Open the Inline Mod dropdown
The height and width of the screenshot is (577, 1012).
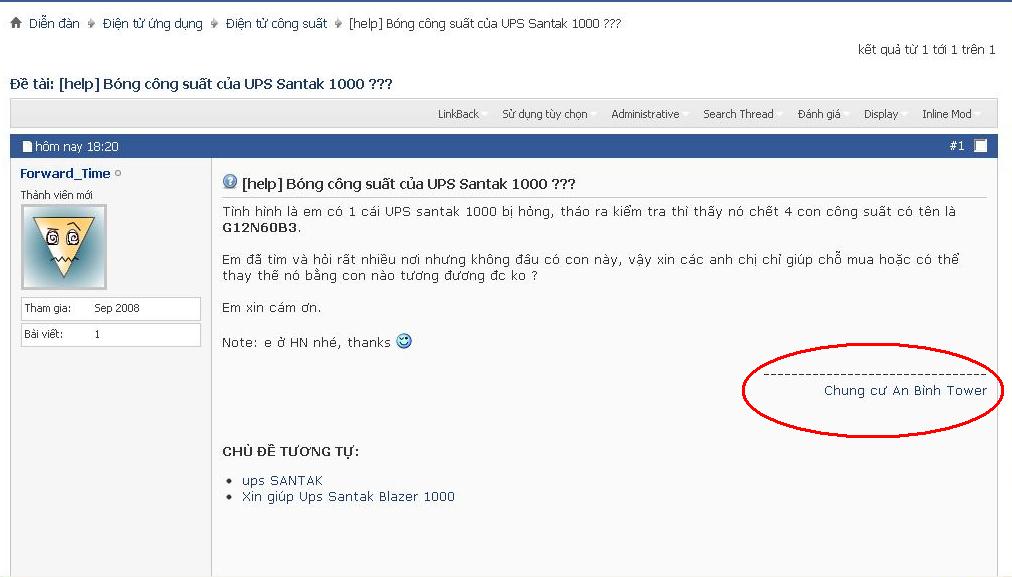[x=950, y=114]
